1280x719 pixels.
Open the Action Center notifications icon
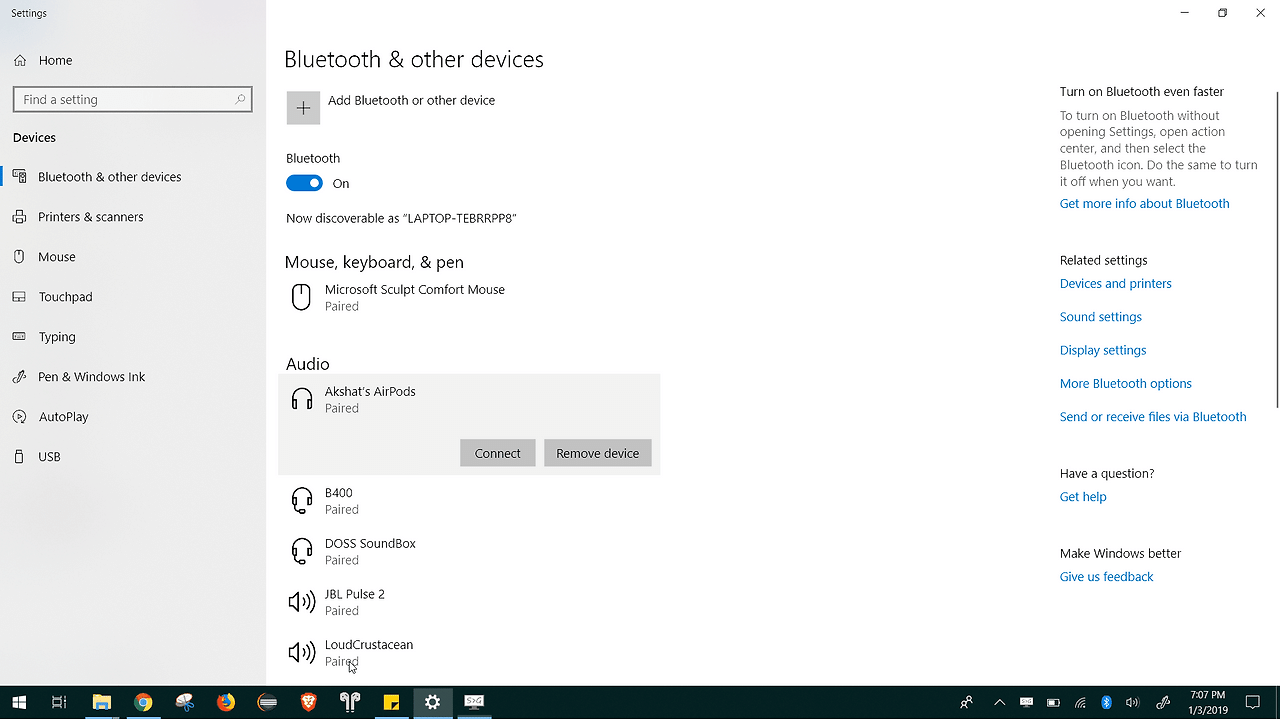pyautogui.click(x=1253, y=702)
